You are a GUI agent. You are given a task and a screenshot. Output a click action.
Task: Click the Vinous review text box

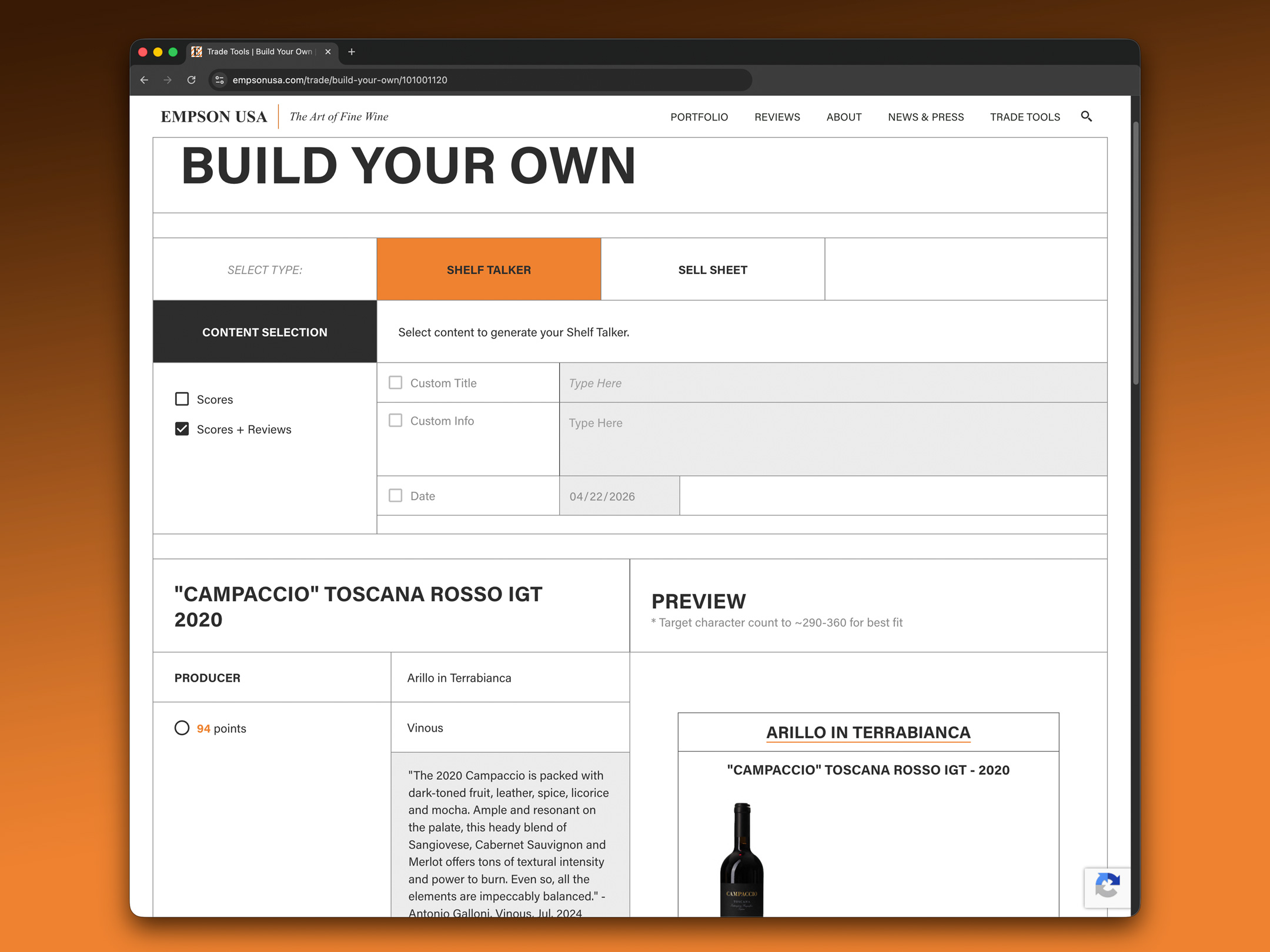(x=510, y=834)
